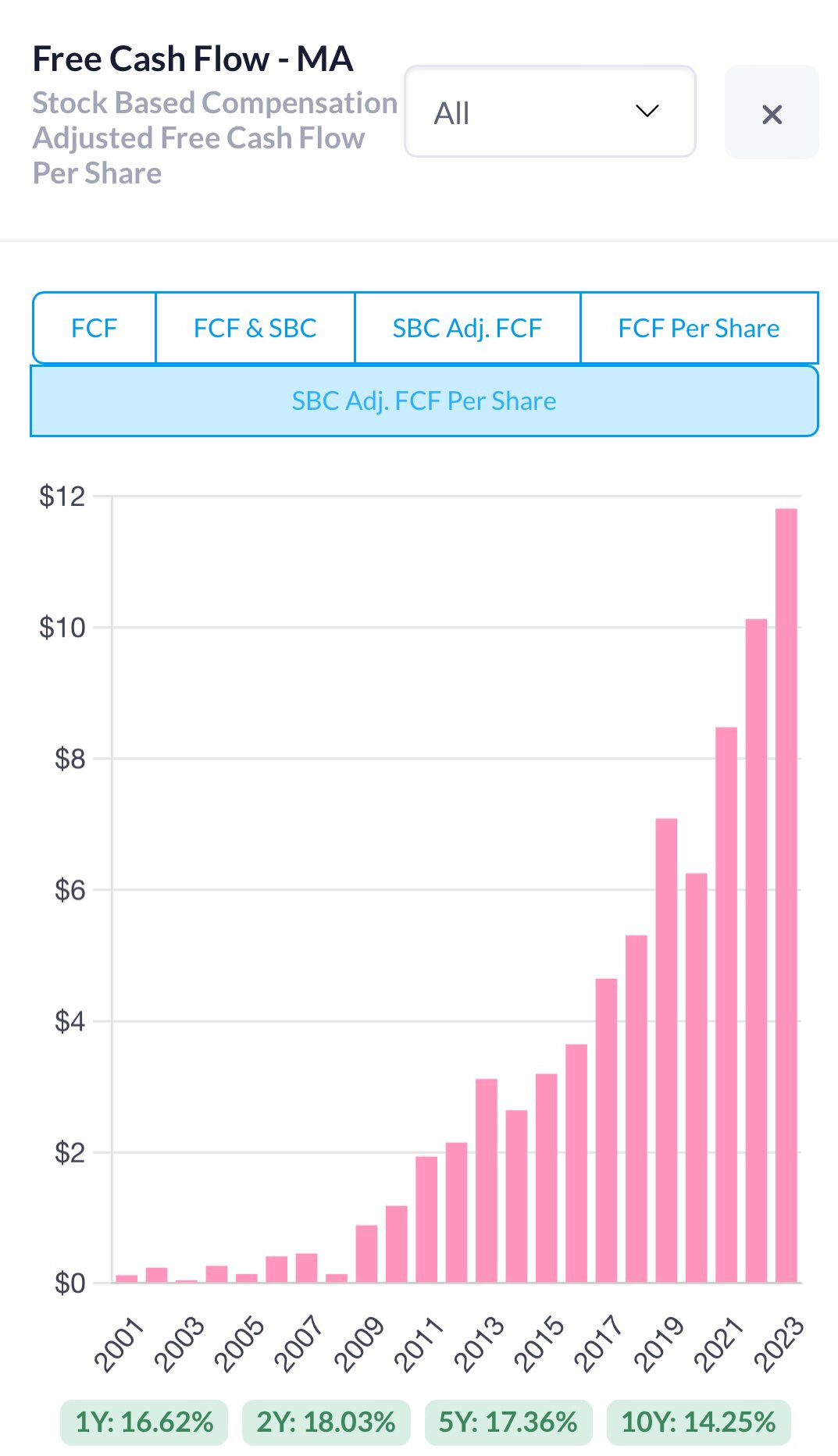This screenshot has height=1456, width=838.
Task: Select the 5Y: 17.36% growth badge
Action: tap(508, 1422)
